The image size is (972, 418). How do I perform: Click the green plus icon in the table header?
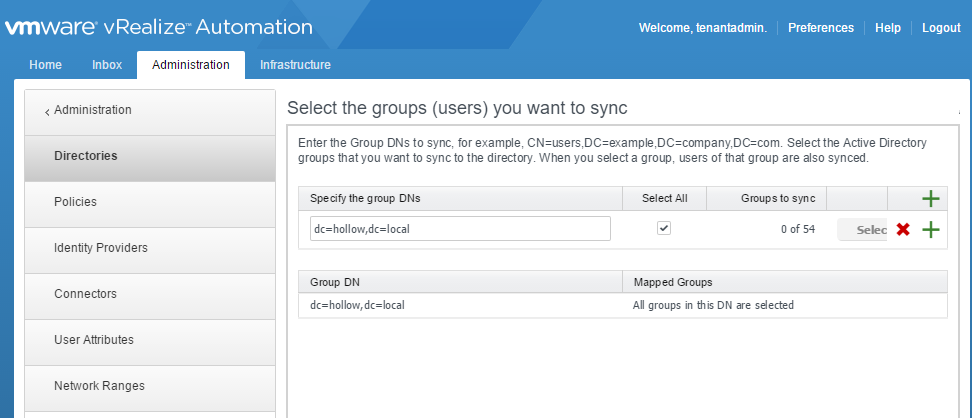coord(930,198)
